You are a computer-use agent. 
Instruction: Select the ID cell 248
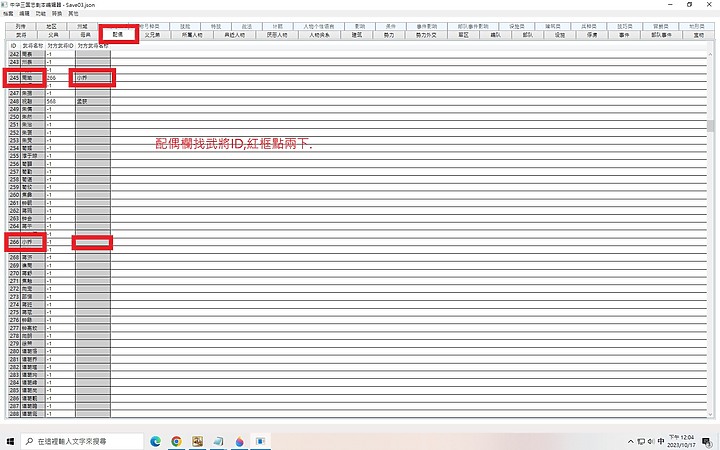[14, 101]
